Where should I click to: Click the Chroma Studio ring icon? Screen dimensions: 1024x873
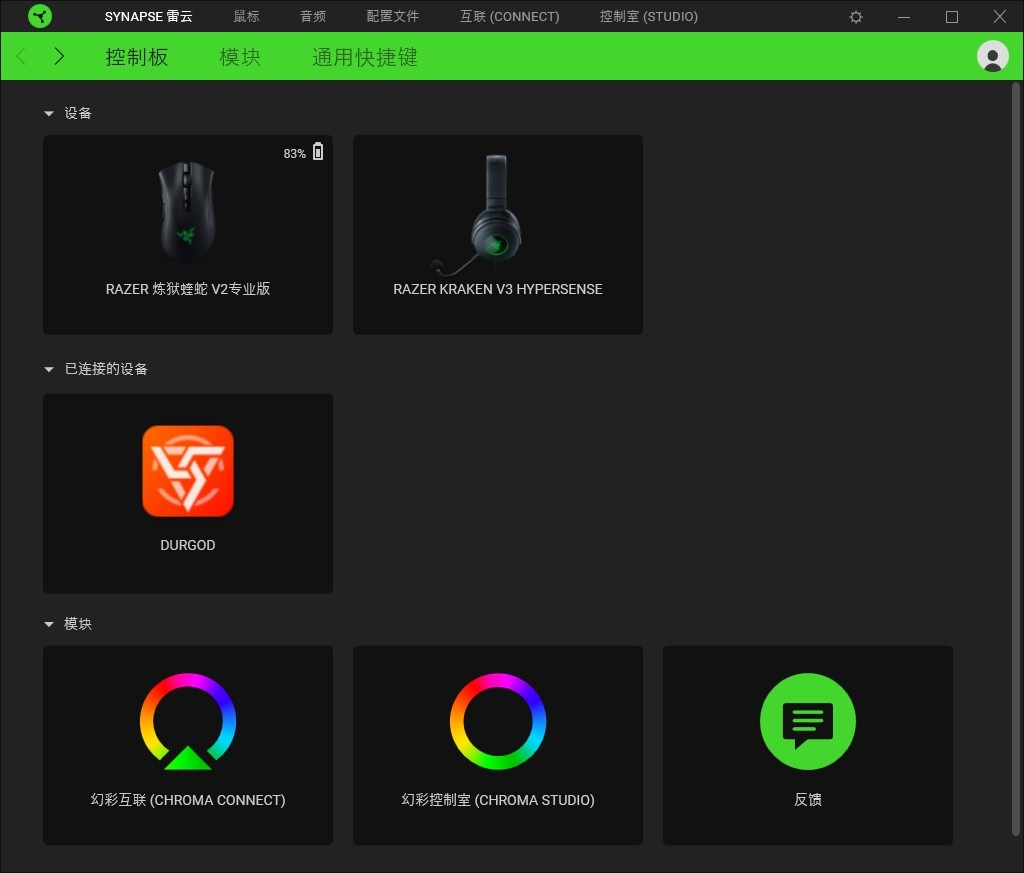[498, 722]
